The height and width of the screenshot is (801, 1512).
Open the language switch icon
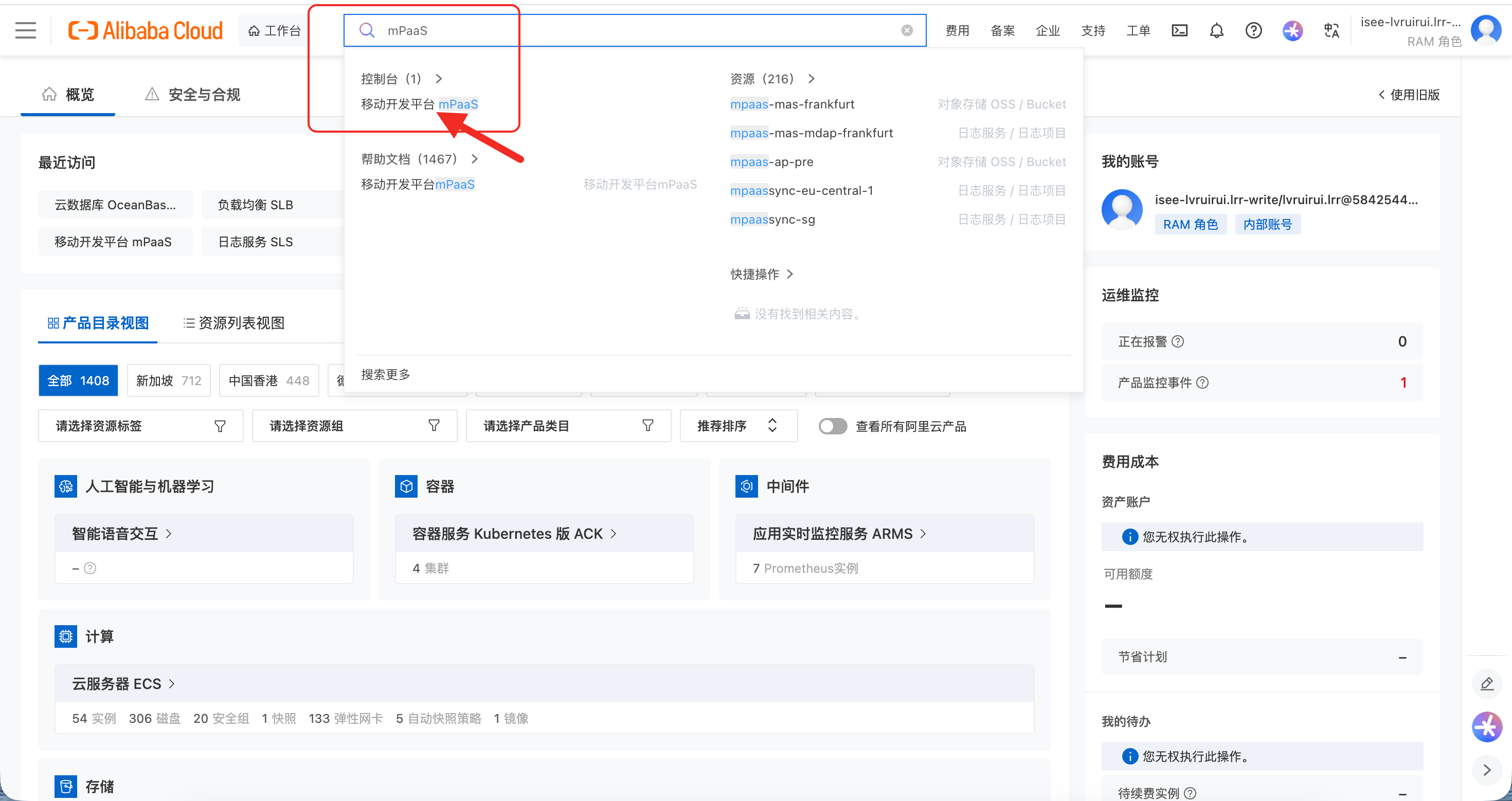tap(1331, 30)
